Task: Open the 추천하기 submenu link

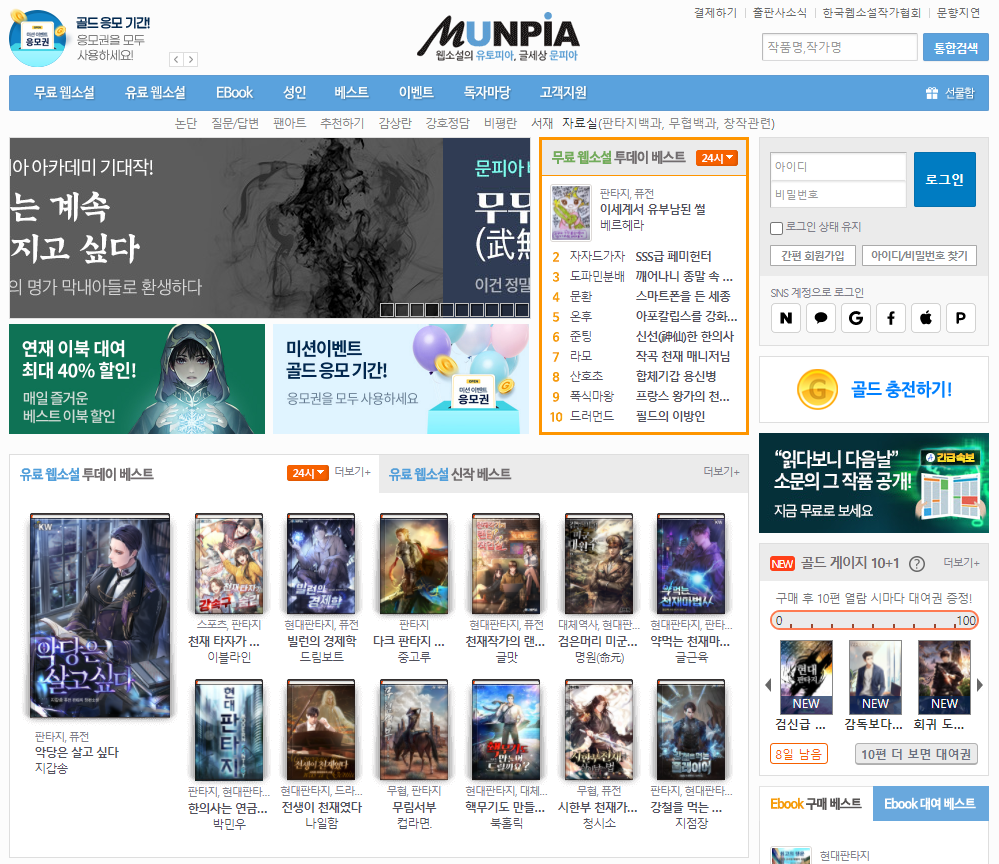Action: pyautogui.click(x=341, y=123)
